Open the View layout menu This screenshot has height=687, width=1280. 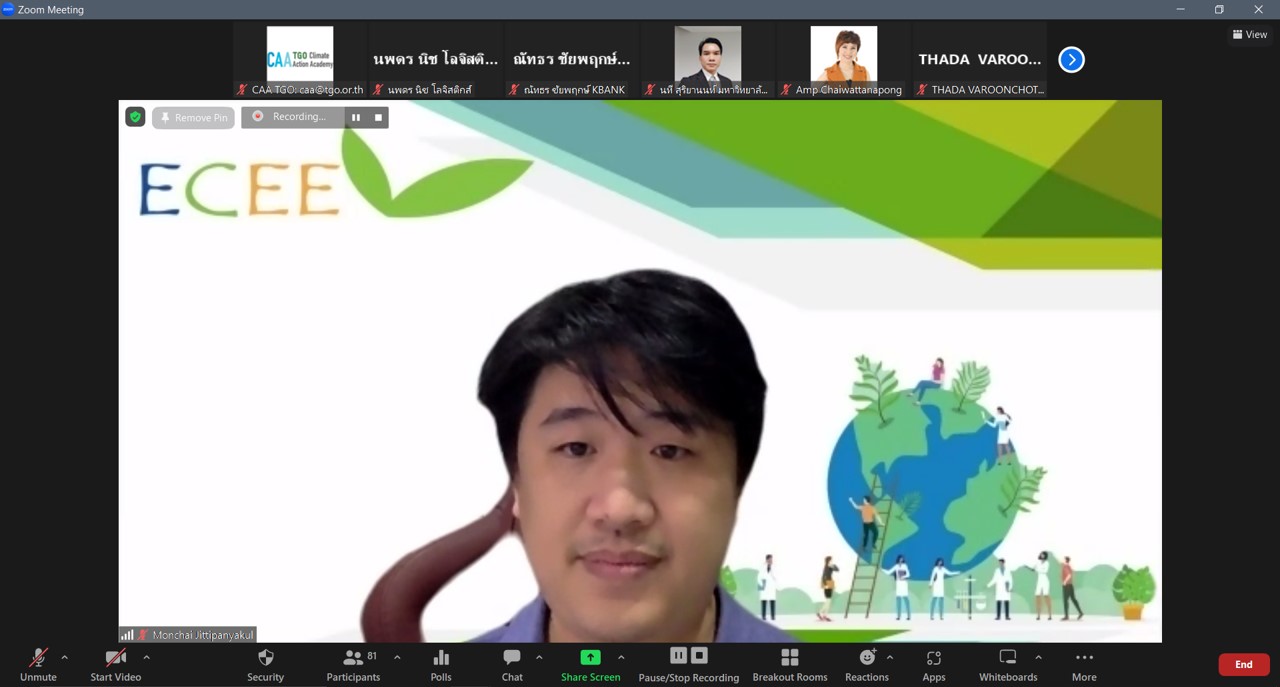click(1250, 35)
